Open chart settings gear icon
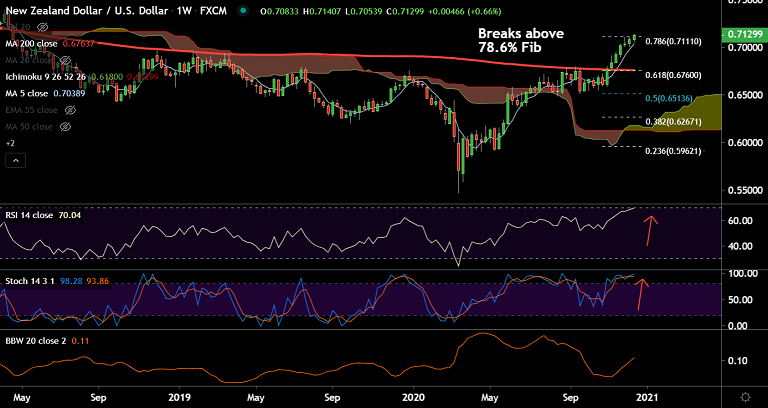Screen dimensions: 768x408 click(x=745, y=396)
